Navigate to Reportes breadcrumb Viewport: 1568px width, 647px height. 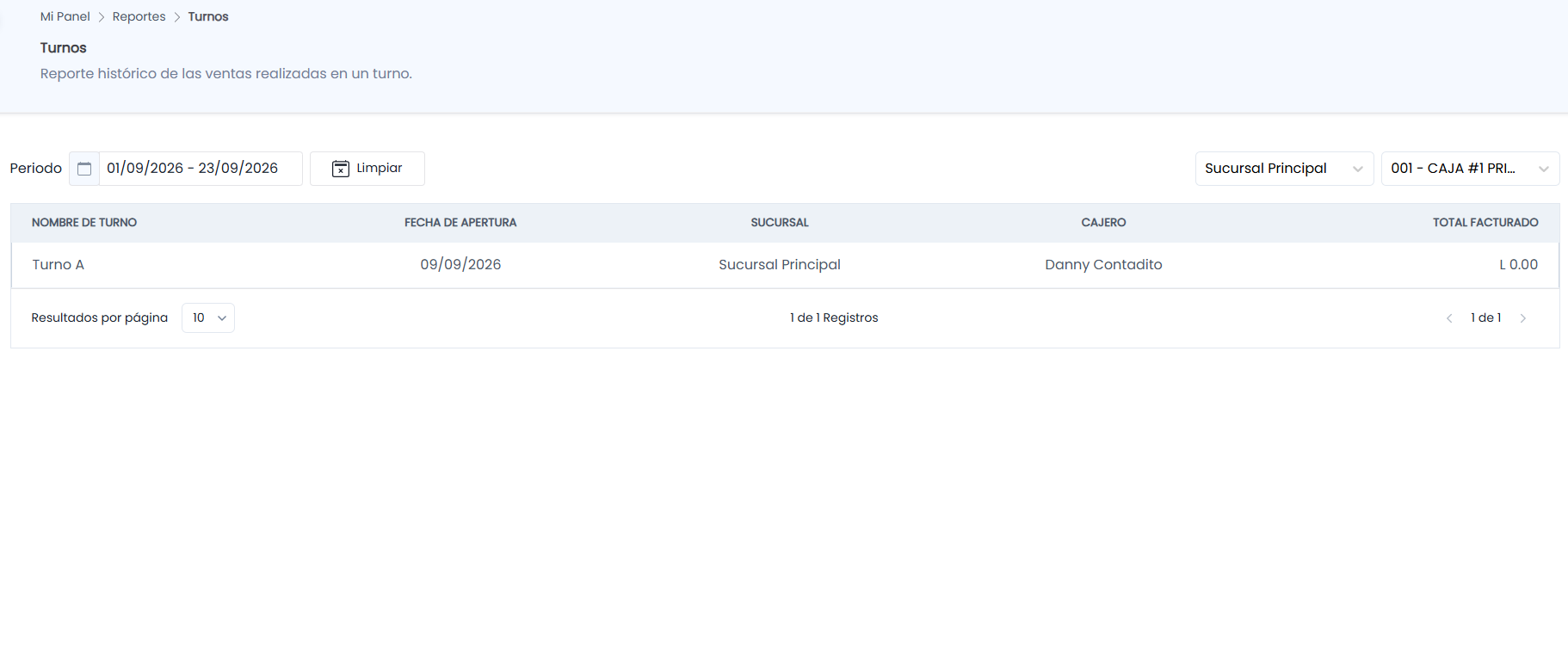click(139, 16)
